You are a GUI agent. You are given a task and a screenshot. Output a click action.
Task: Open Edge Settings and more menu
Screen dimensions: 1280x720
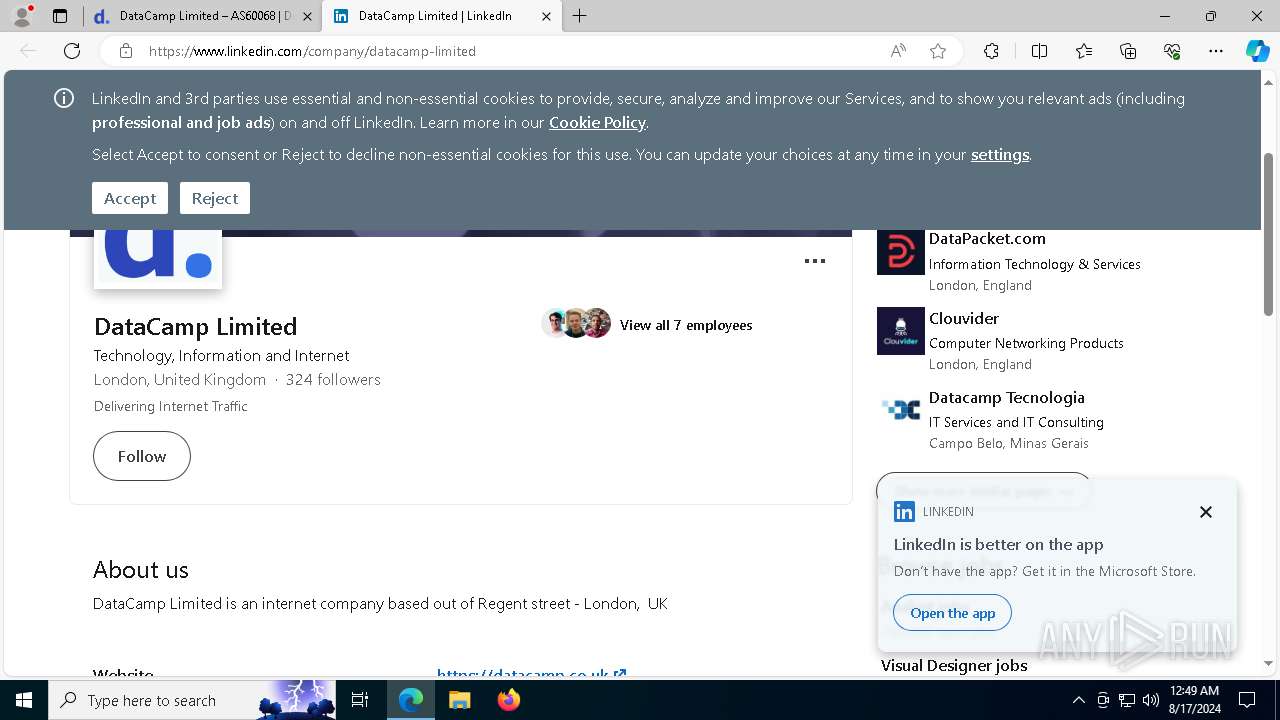(1216, 51)
